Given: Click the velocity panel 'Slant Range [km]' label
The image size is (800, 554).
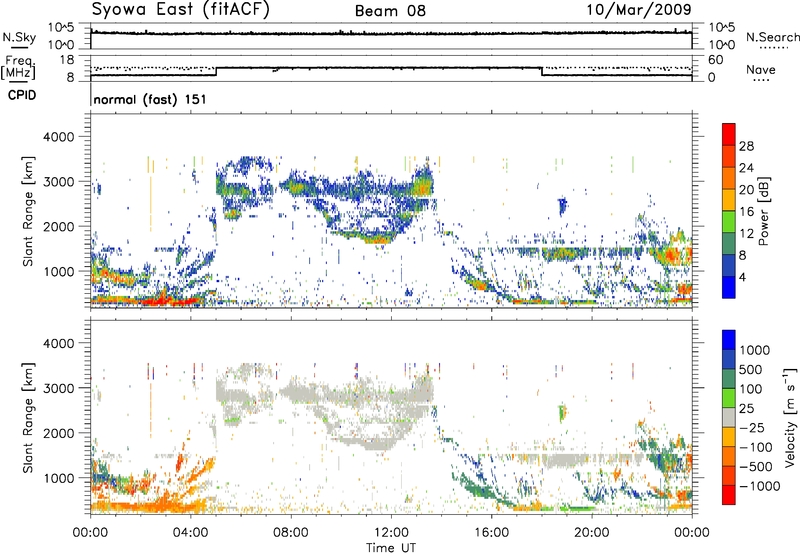Looking at the screenshot, I should [x=28, y=417].
